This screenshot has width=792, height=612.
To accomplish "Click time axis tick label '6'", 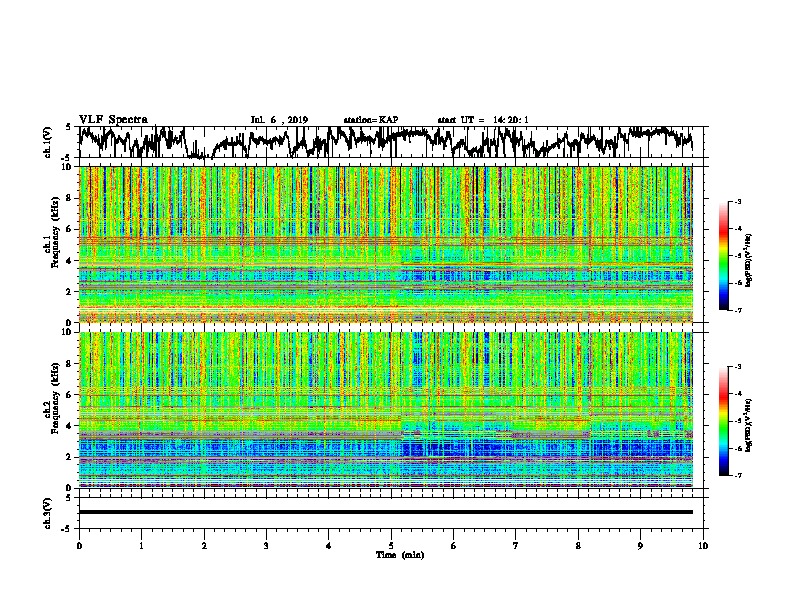I will (x=454, y=546).
